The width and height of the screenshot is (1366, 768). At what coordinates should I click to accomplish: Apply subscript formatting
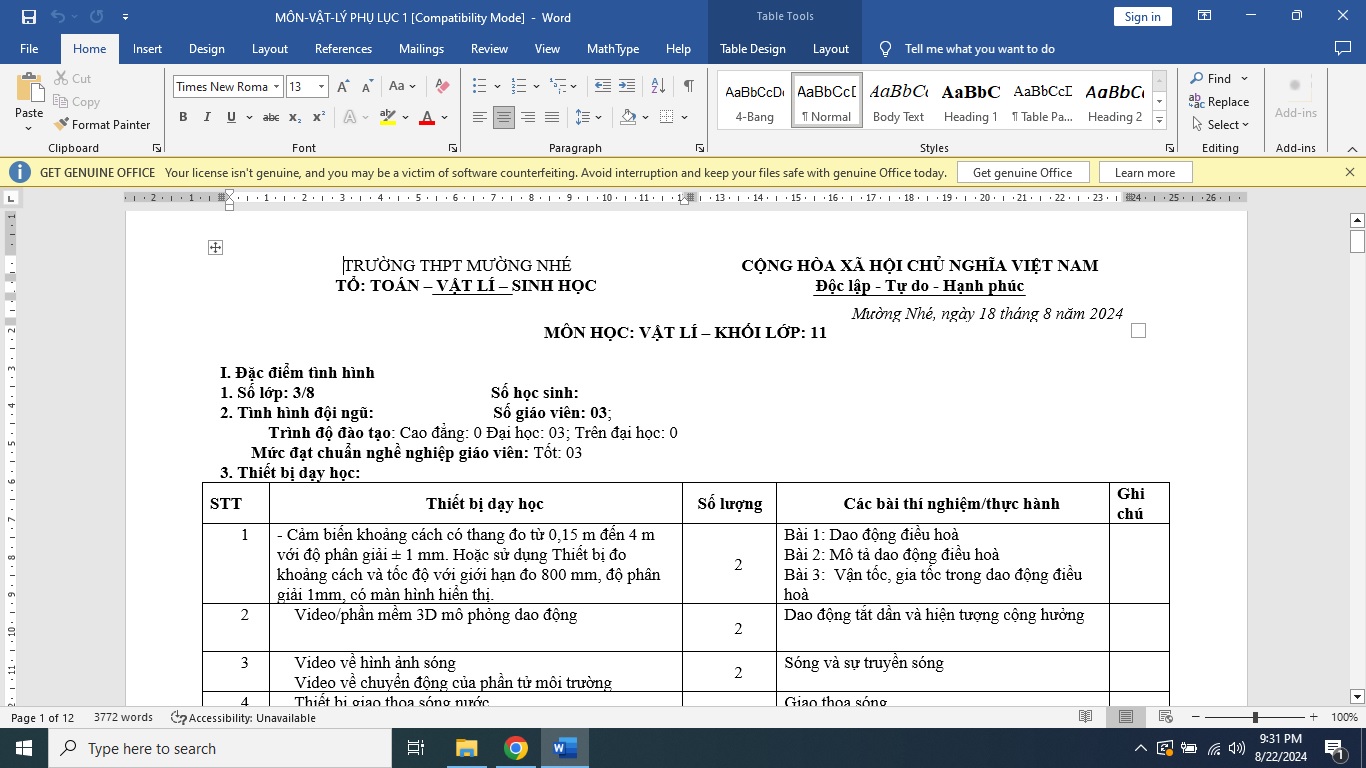[x=295, y=117]
